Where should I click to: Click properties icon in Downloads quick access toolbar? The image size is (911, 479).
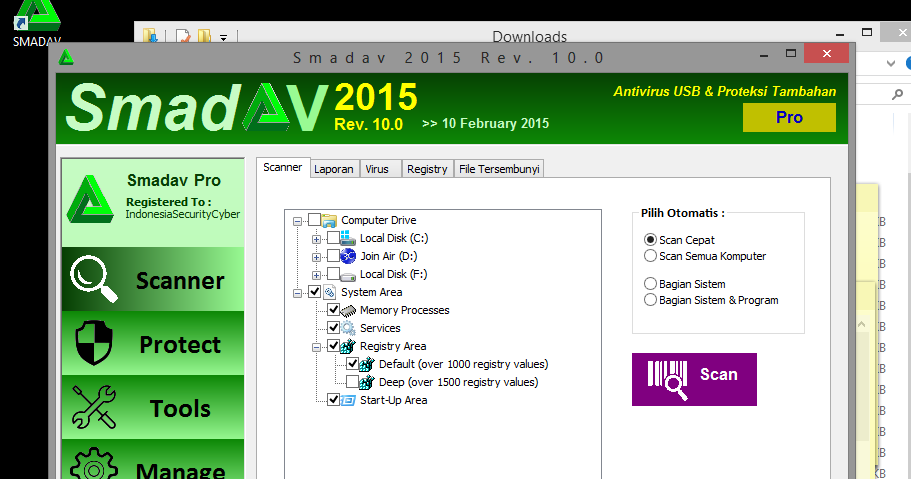[183, 36]
